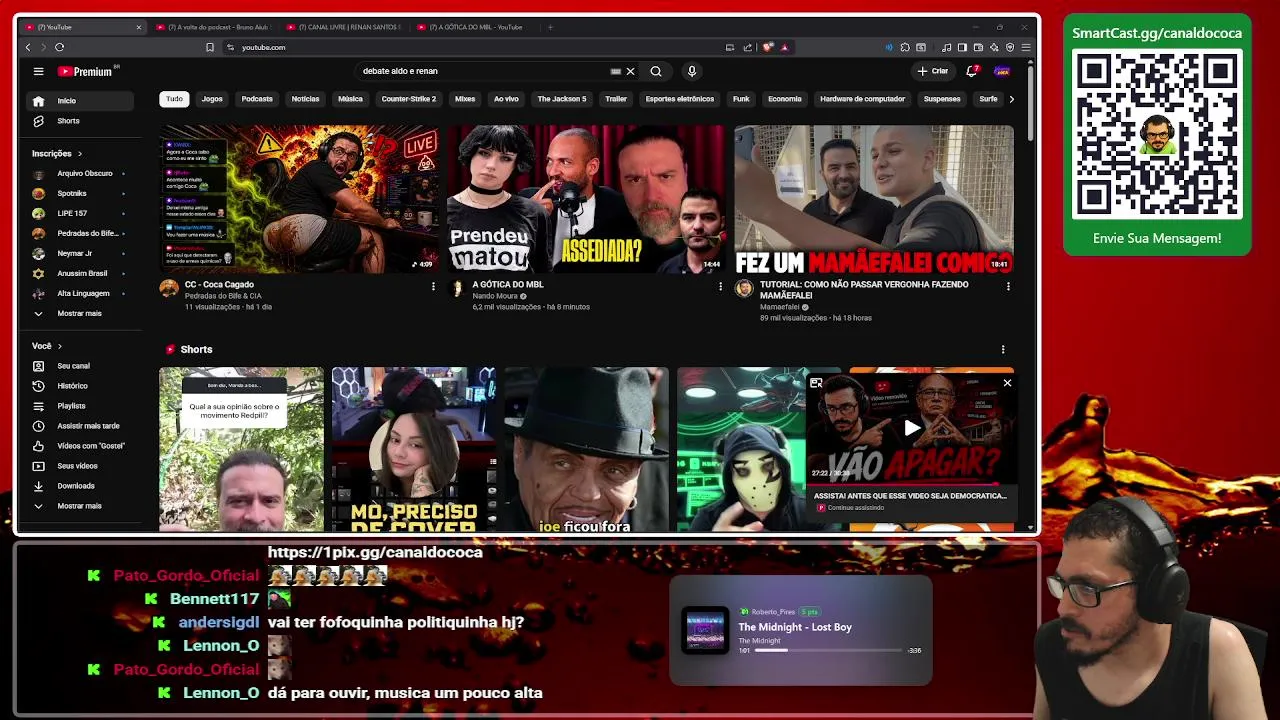Click the bookmark icon beside the address bar
1280x720 pixels.
(209, 47)
